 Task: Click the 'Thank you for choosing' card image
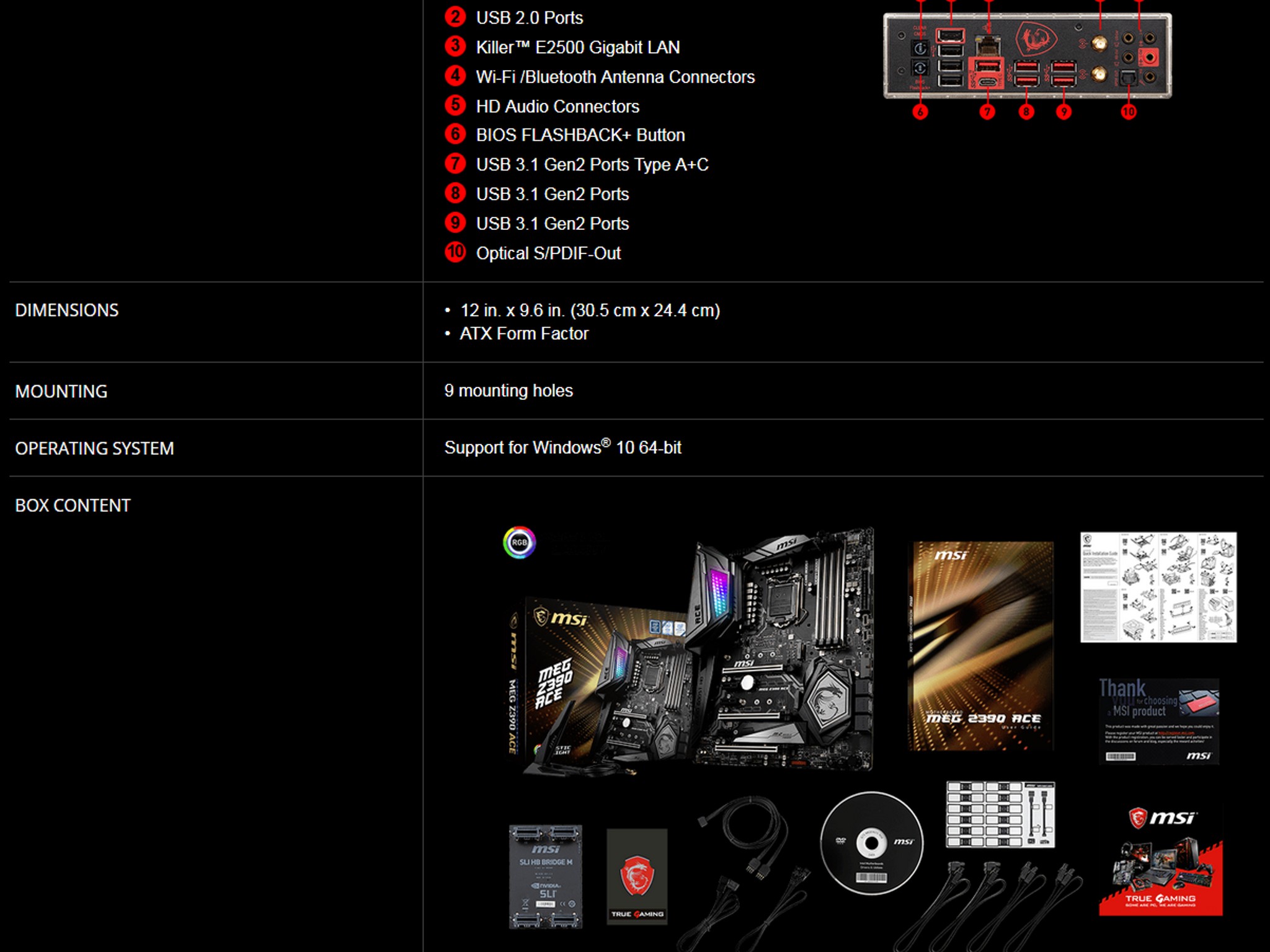coord(1158,721)
